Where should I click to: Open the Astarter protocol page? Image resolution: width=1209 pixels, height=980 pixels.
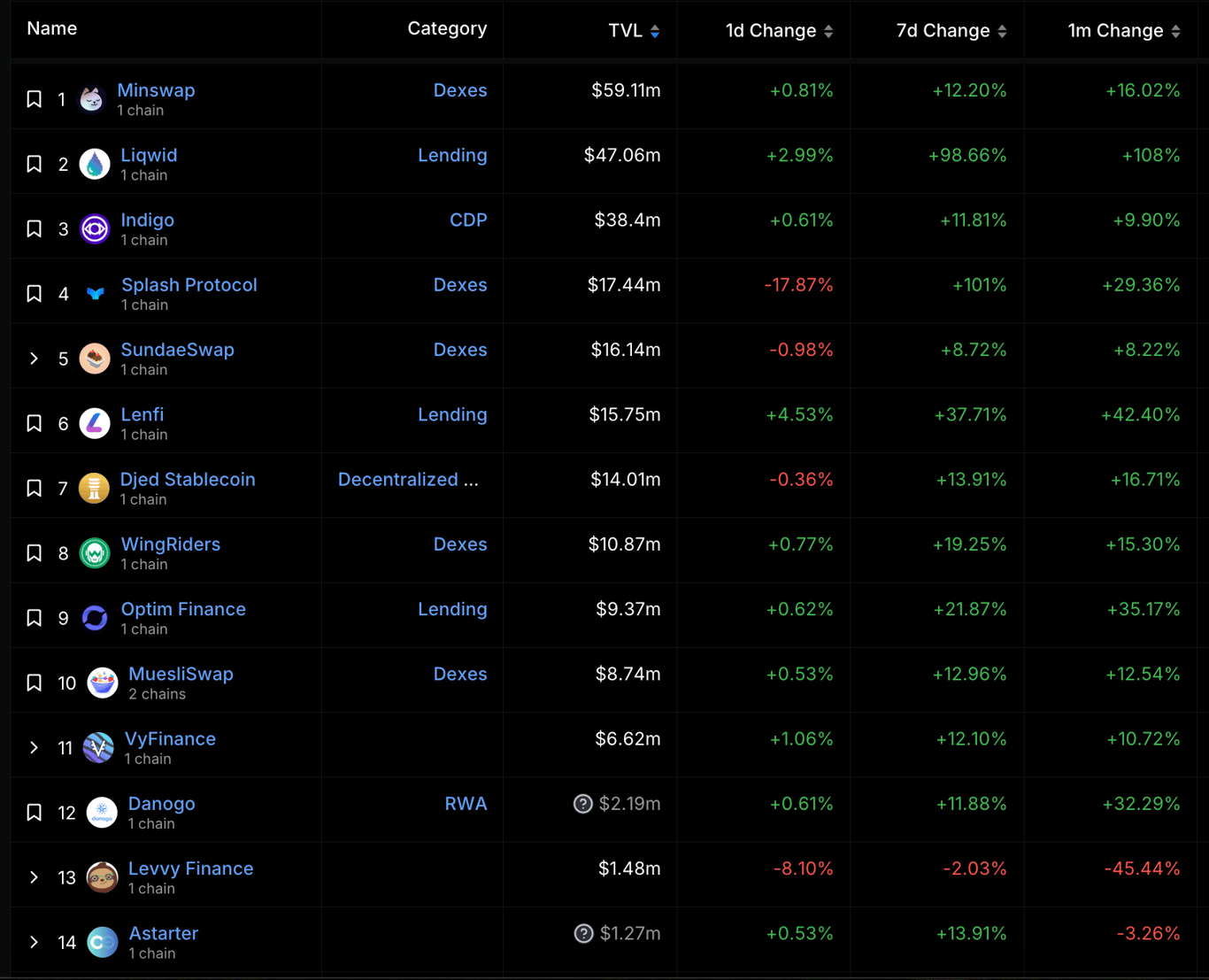[x=164, y=933]
